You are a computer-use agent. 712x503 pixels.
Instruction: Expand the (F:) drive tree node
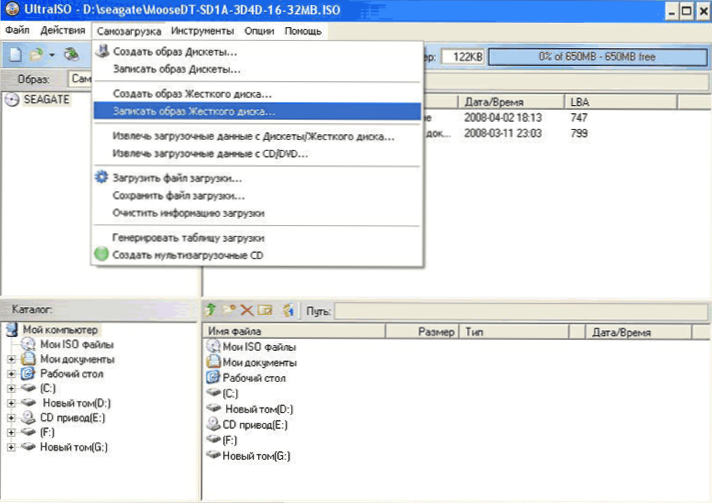click(x=11, y=432)
